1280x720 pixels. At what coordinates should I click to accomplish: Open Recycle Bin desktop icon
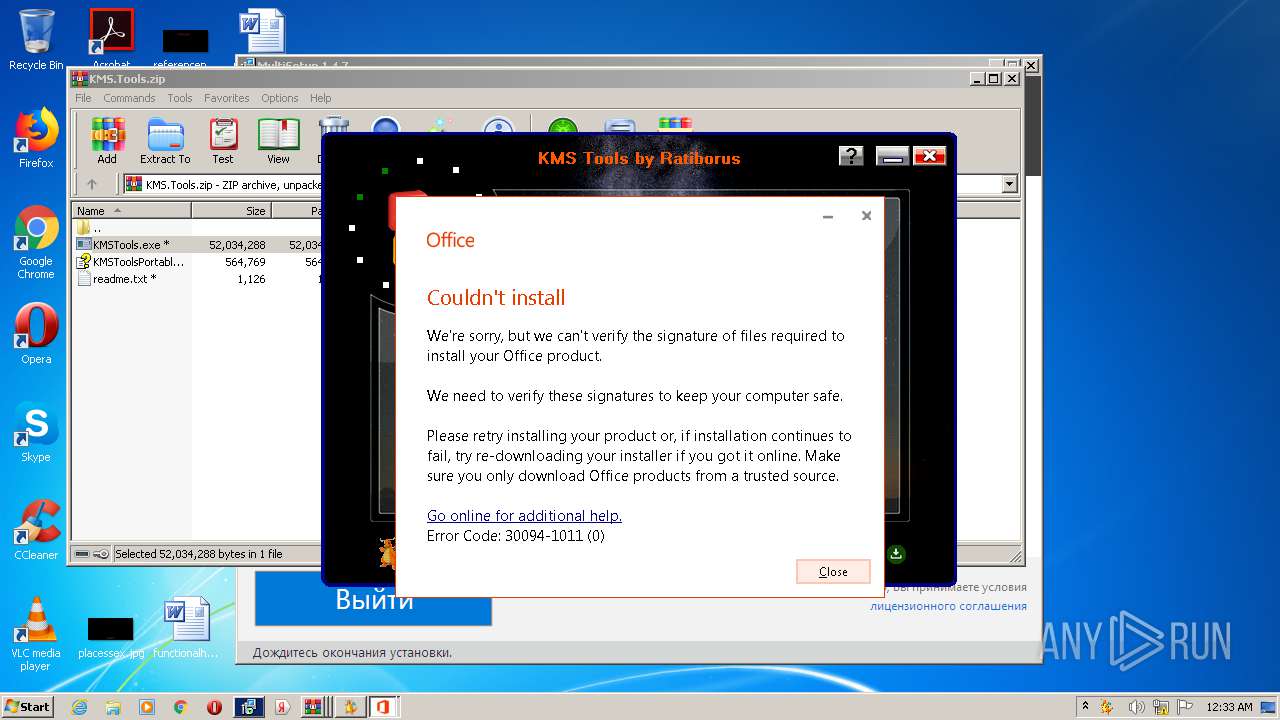[36, 40]
